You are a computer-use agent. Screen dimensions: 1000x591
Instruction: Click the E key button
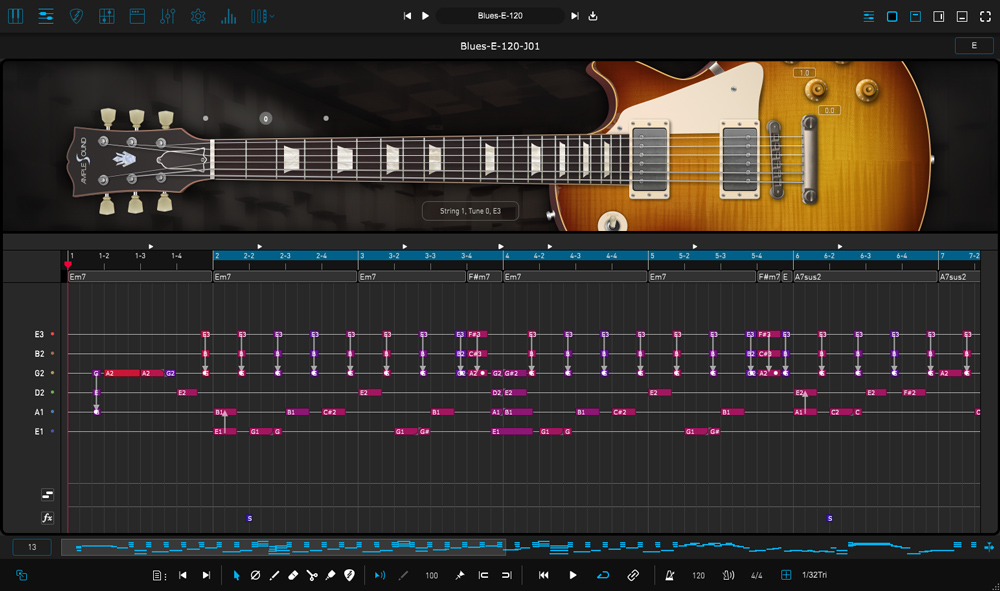(973, 46)
